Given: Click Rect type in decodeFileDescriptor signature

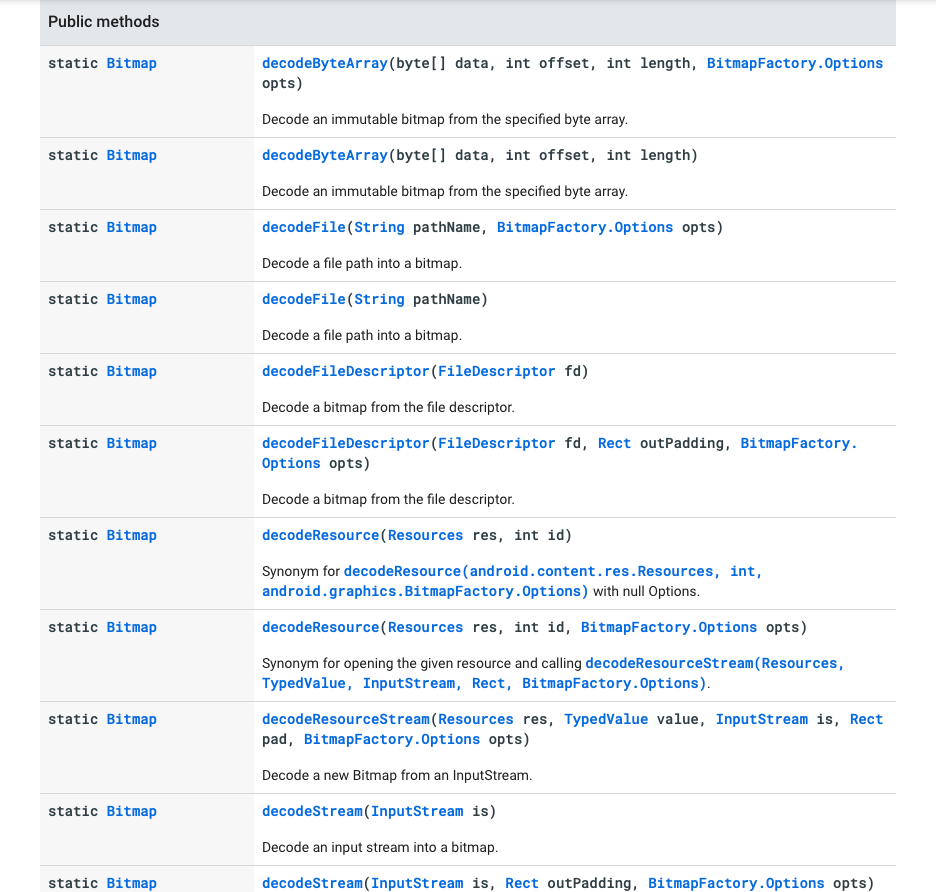Looking at the screenshot, I should click(x=614, y=444).
